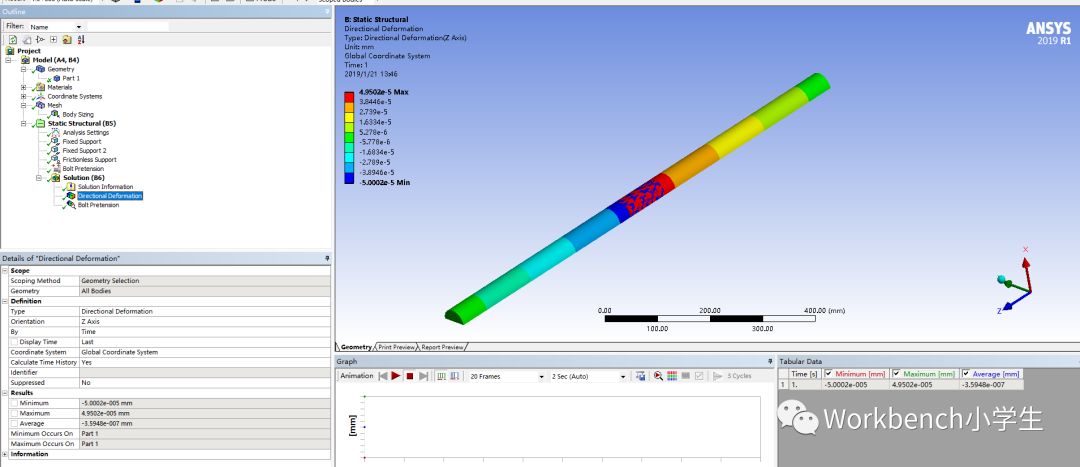Viewport: 1080px width, 467px height.
Task: Open the Filter Name dropdown
Action: [79, 27]
